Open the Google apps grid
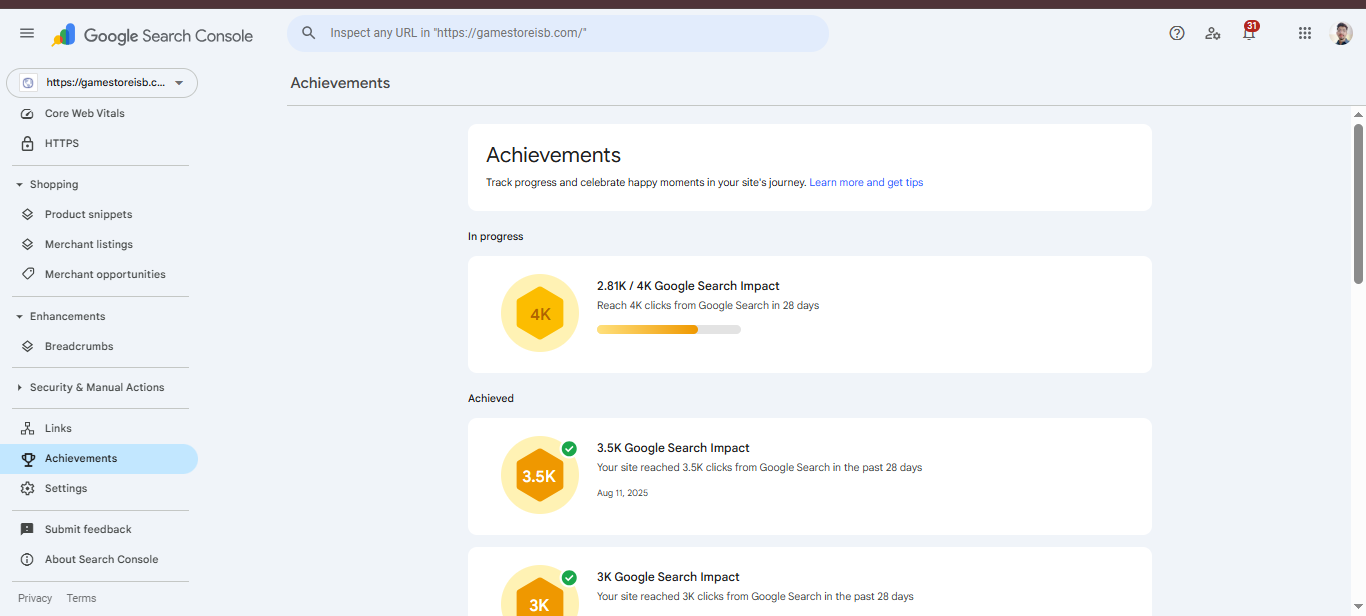Viewport: 1366px width, 616px height. [x=1305, y=33]
